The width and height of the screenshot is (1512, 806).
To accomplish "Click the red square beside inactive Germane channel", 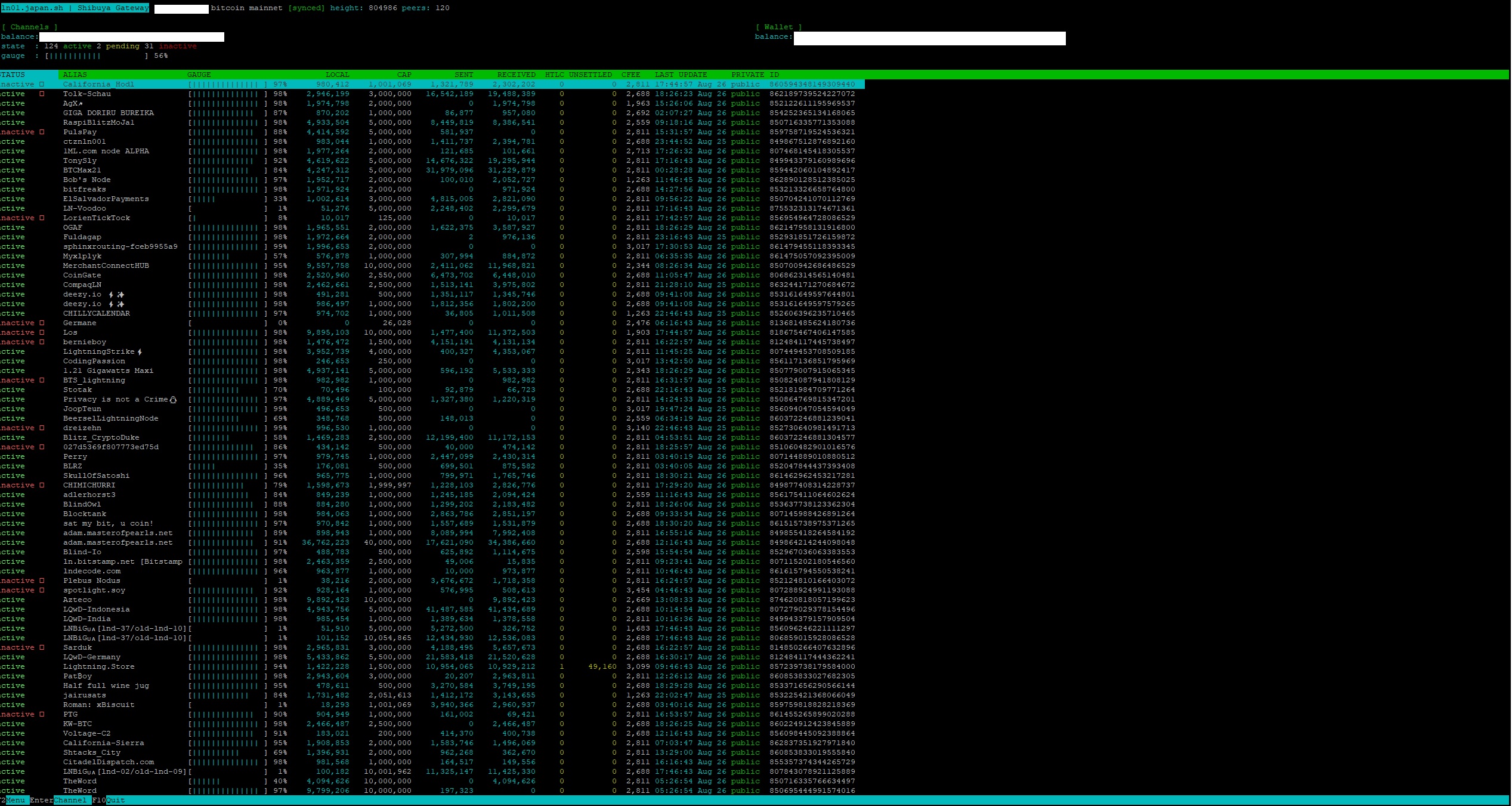I will click(42, 323).
